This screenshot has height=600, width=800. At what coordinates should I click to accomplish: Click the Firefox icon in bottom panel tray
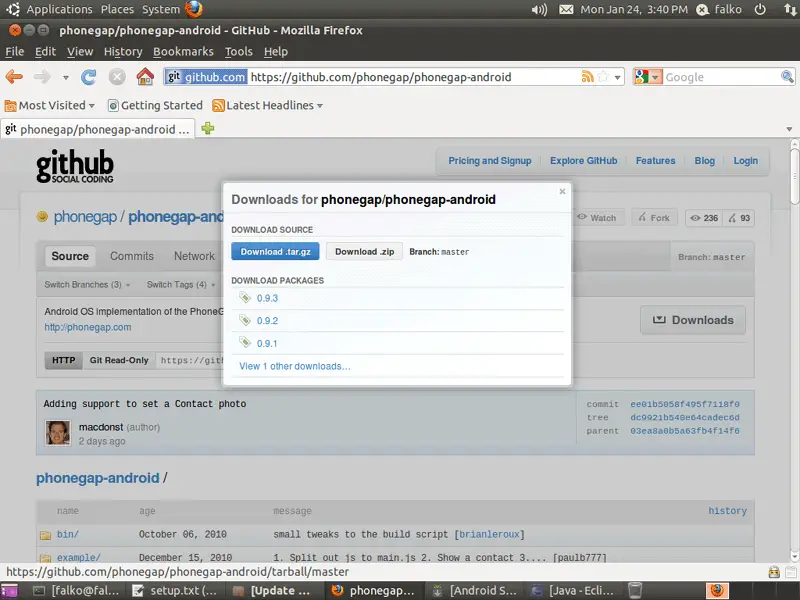717,590
